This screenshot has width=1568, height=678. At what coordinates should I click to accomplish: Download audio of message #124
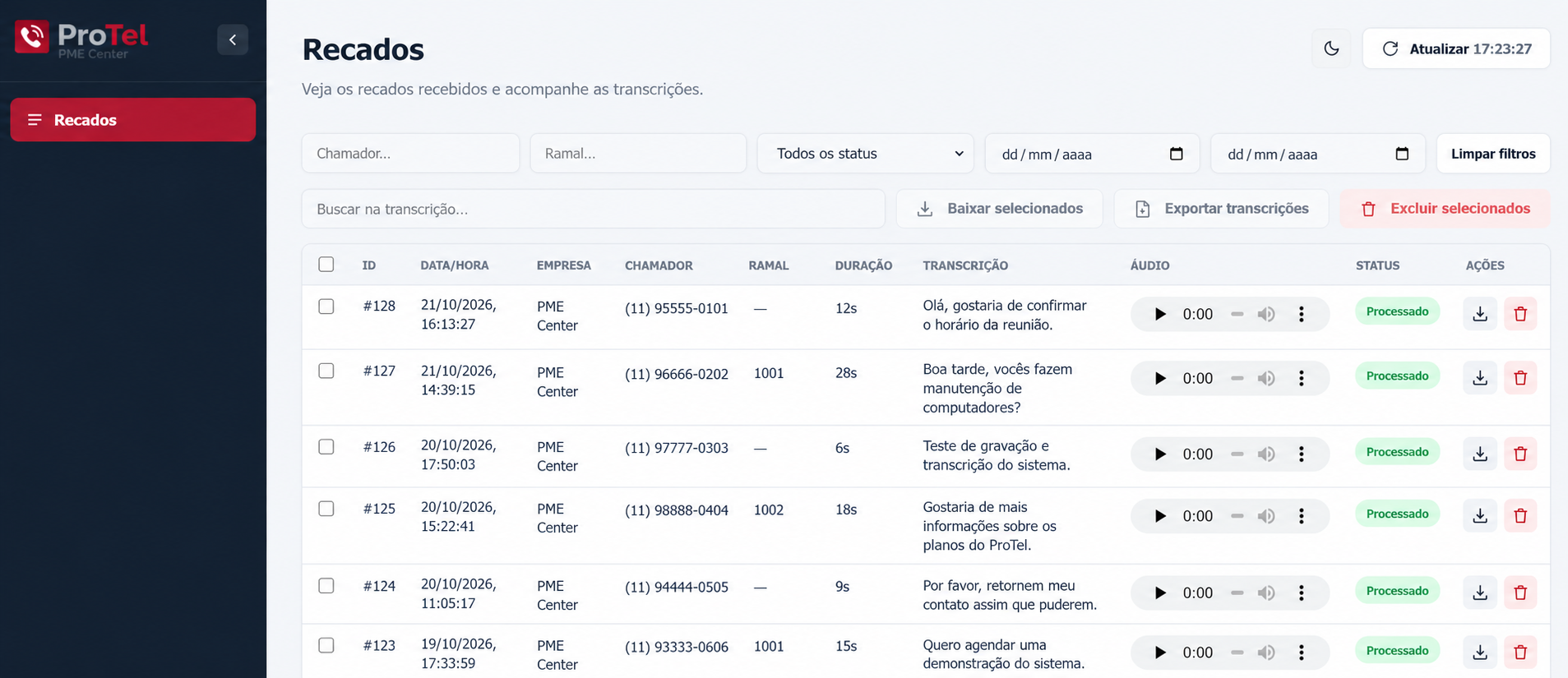tap(1480, 593)
